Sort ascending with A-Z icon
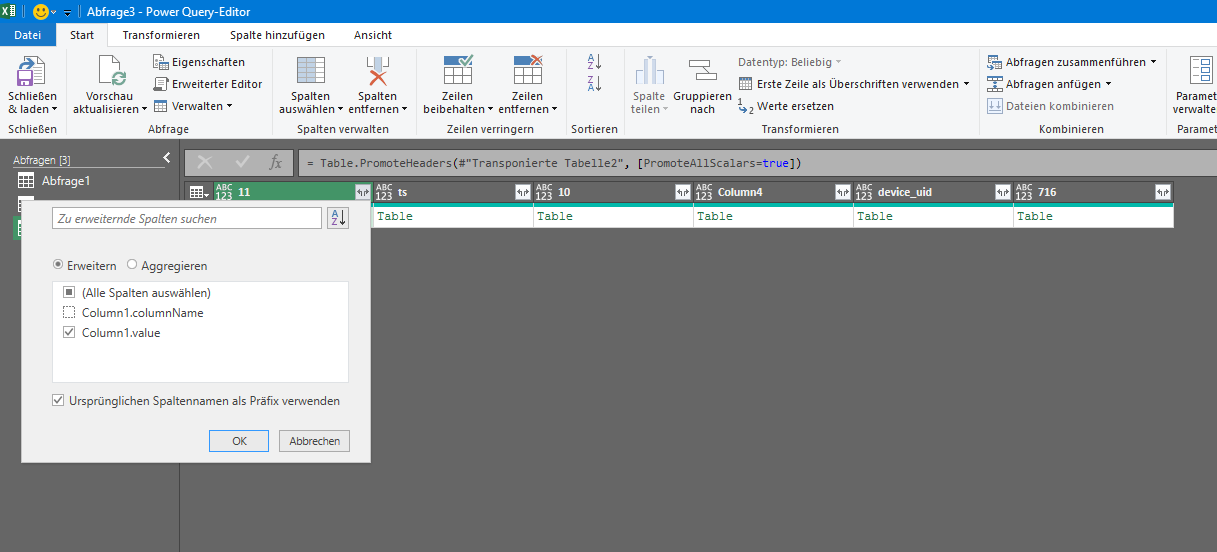 (x=595, y=62)
